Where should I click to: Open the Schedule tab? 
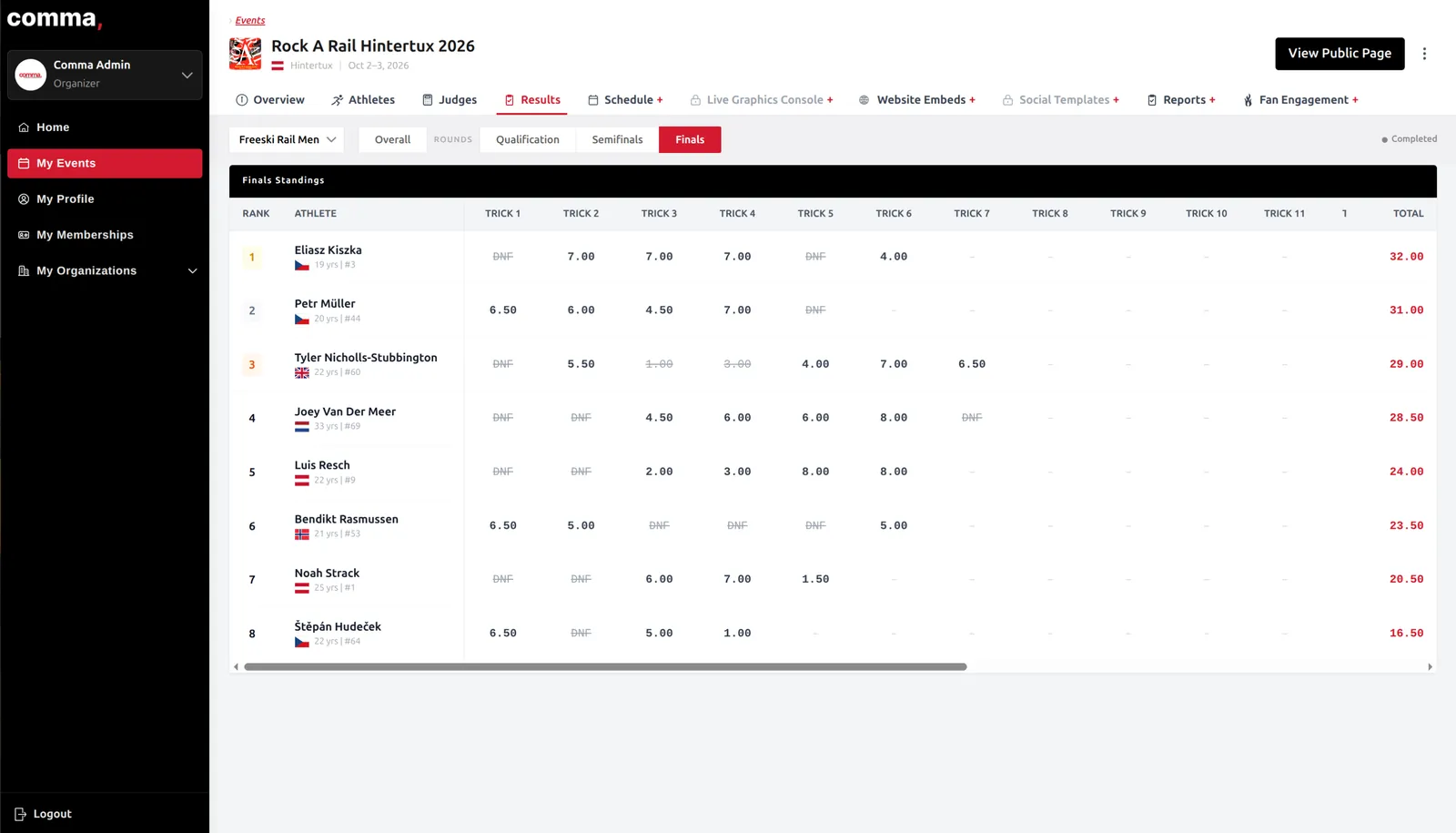625,100
